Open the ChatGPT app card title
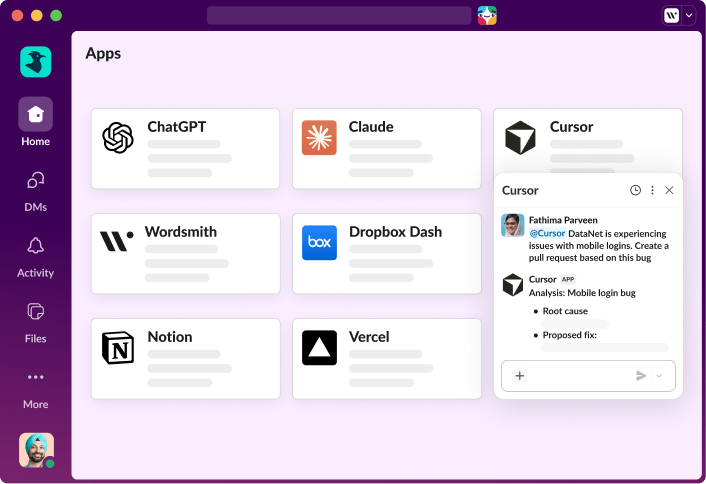The height and width of the screenshot is (484, 706). pyautogui.click(x=176, y=127)
